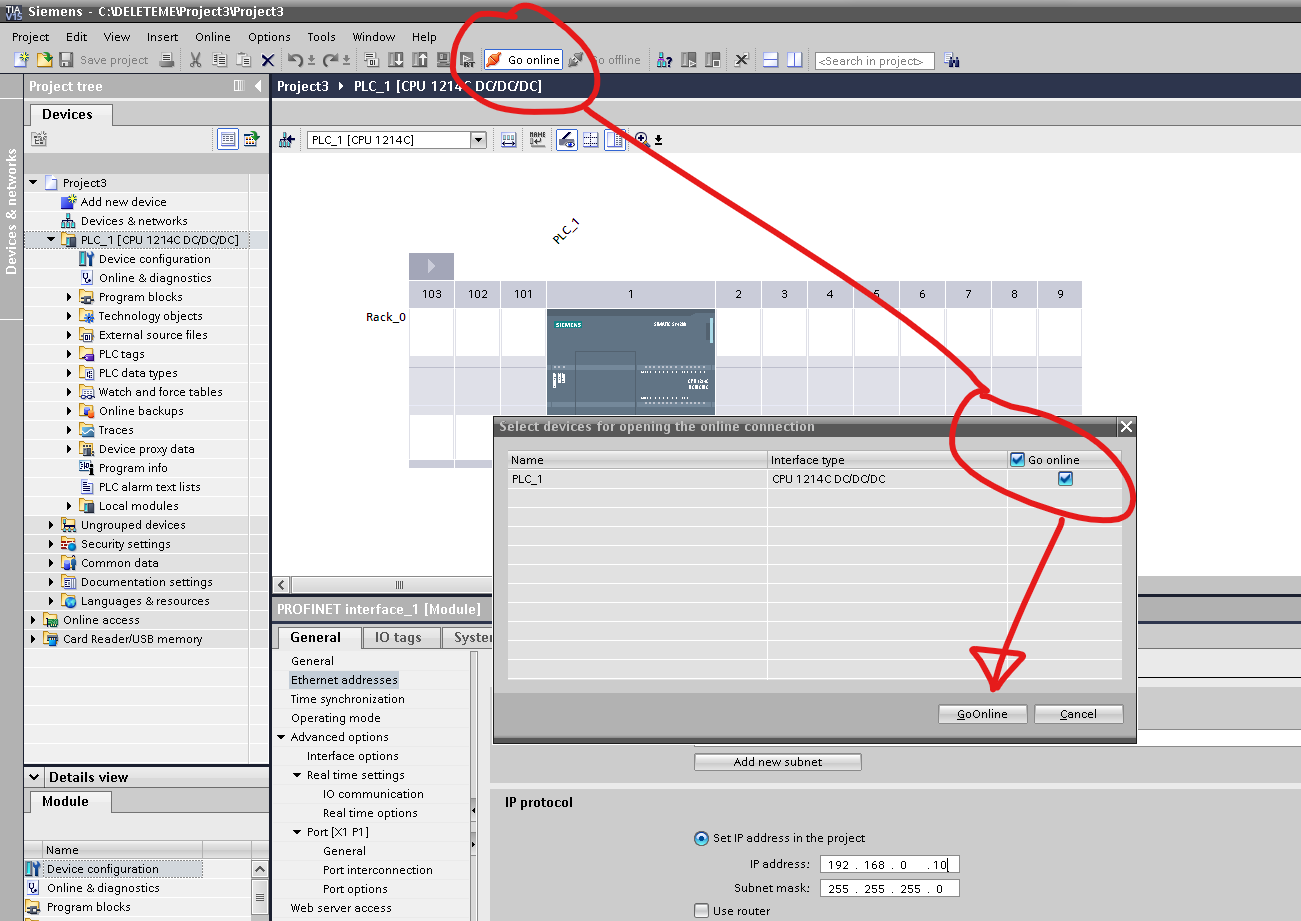Screen dimensions: 1301x921
Task: Click the Copy toolbar icon
Action: tap(219, 60)
